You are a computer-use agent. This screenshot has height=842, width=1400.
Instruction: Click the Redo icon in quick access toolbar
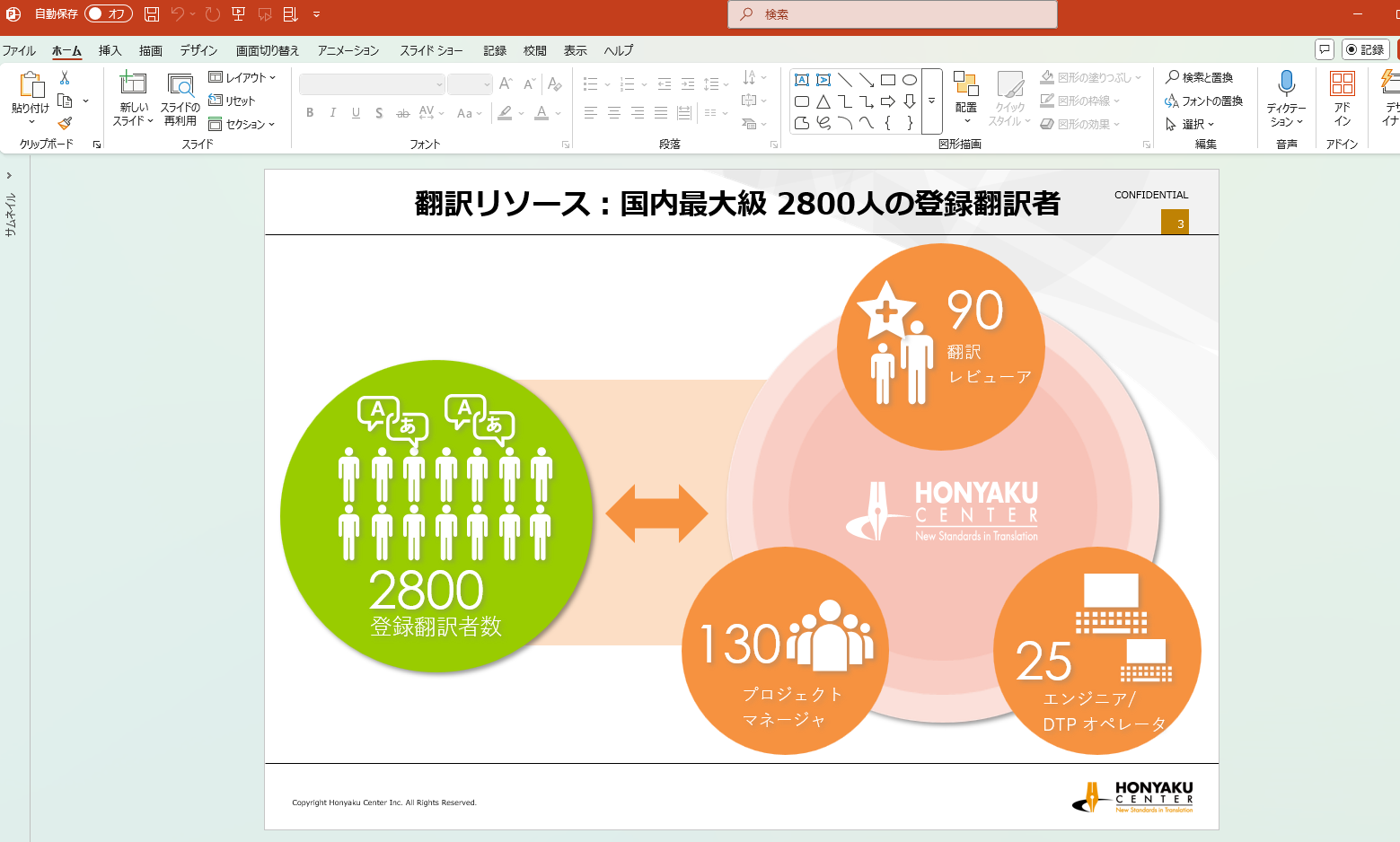(212, 14)
